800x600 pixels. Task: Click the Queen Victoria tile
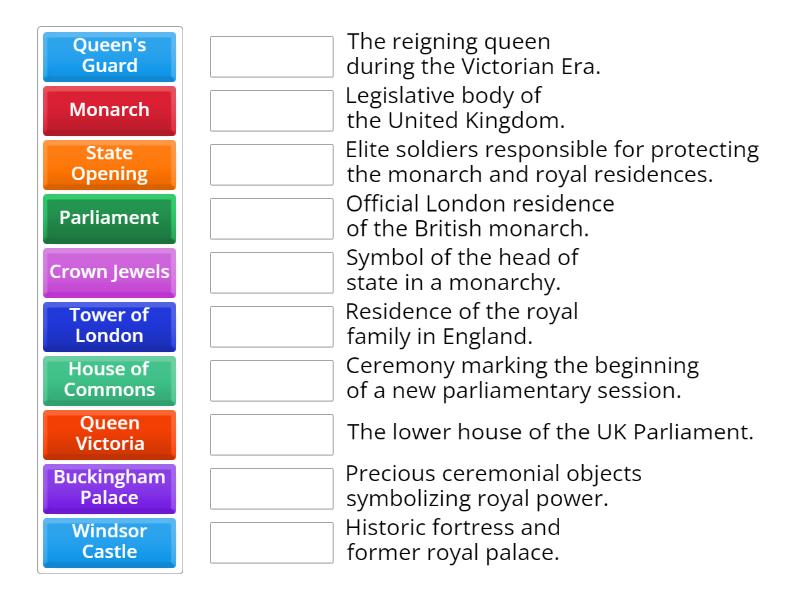109,434
